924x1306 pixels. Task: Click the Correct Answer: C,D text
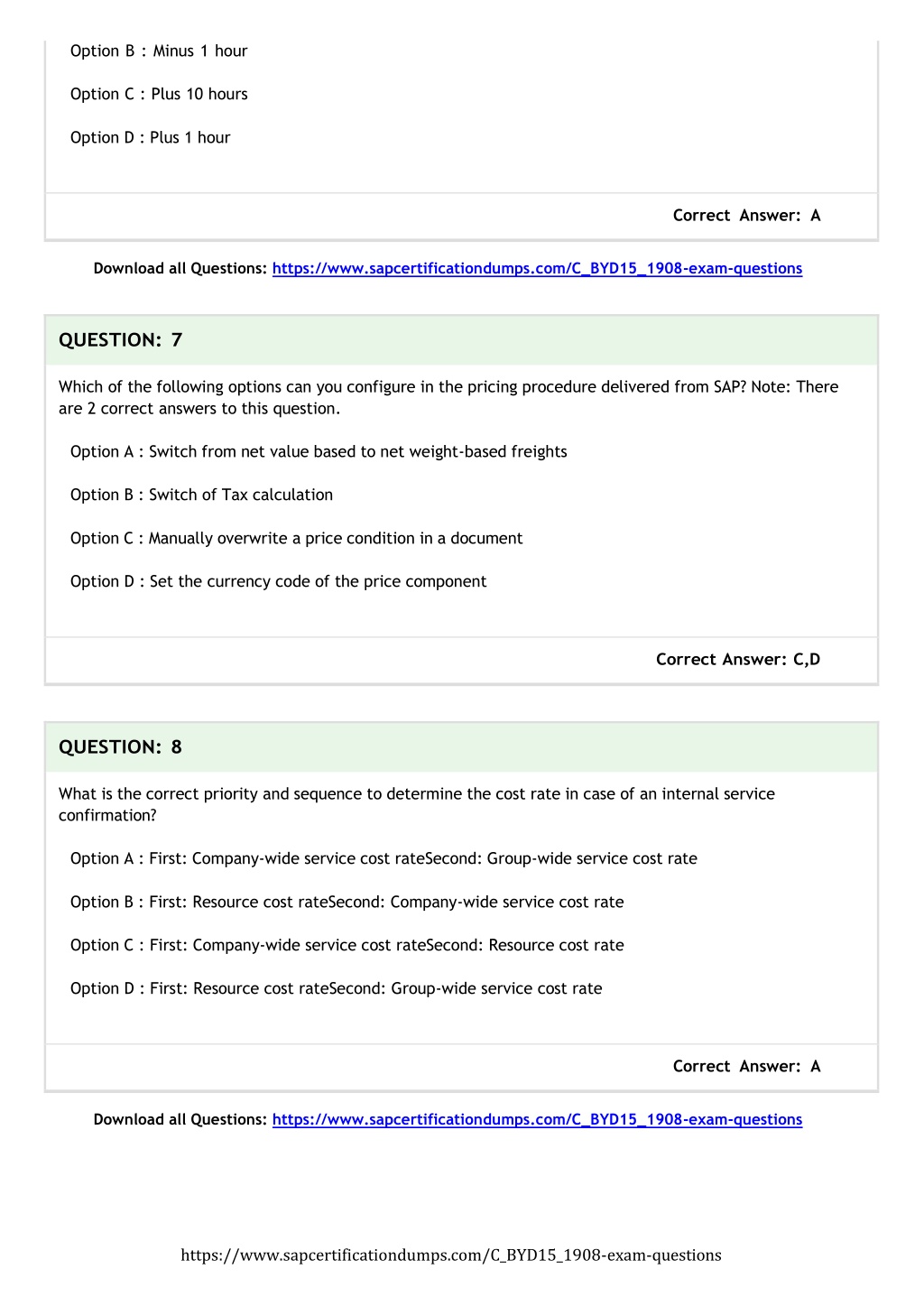(738, 659)
